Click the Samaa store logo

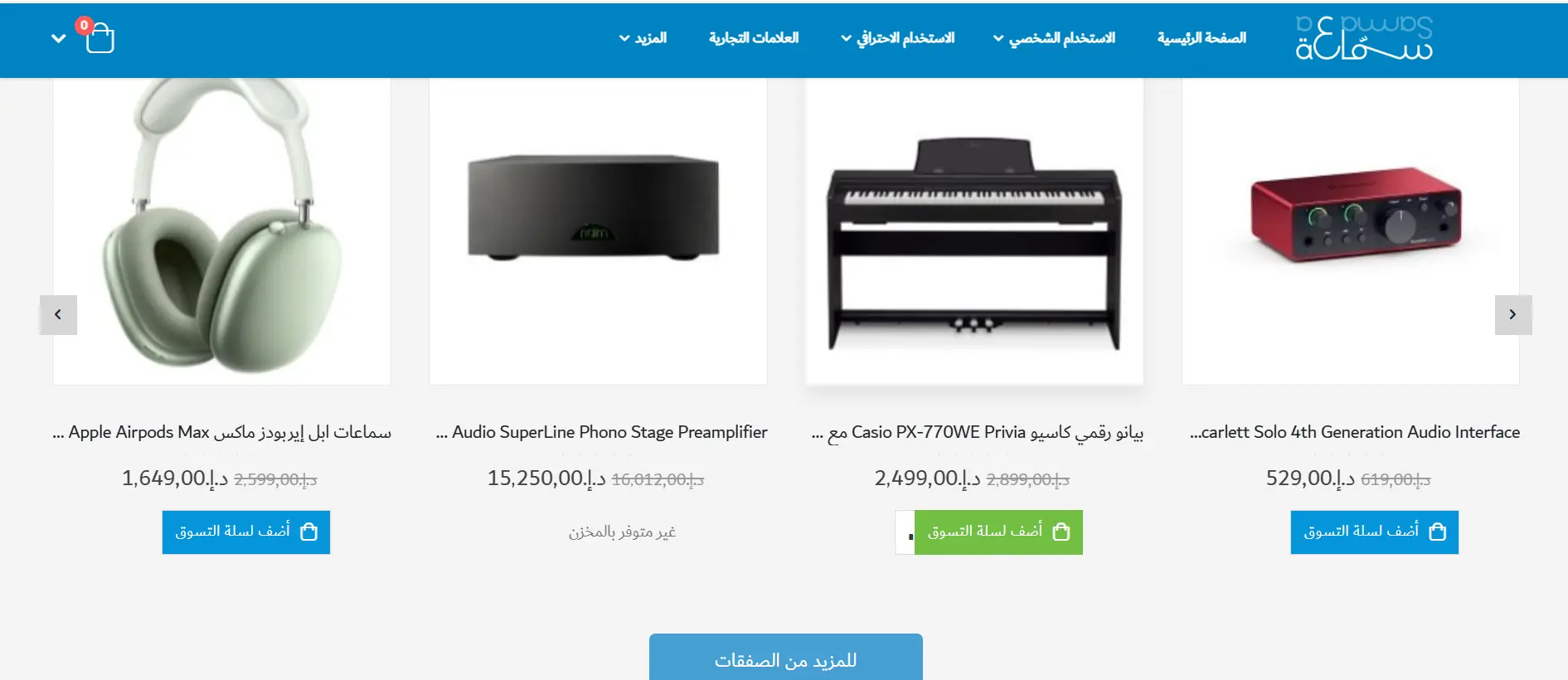point(1364,37)
